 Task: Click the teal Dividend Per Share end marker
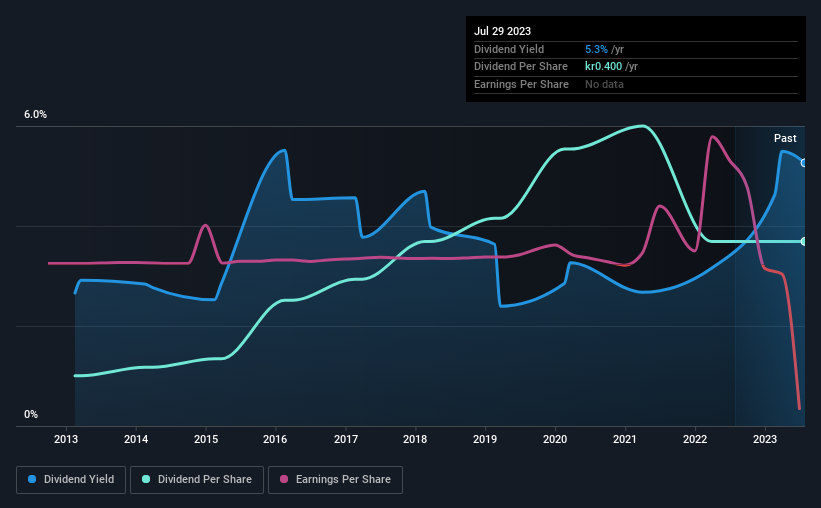pos(804,241)
